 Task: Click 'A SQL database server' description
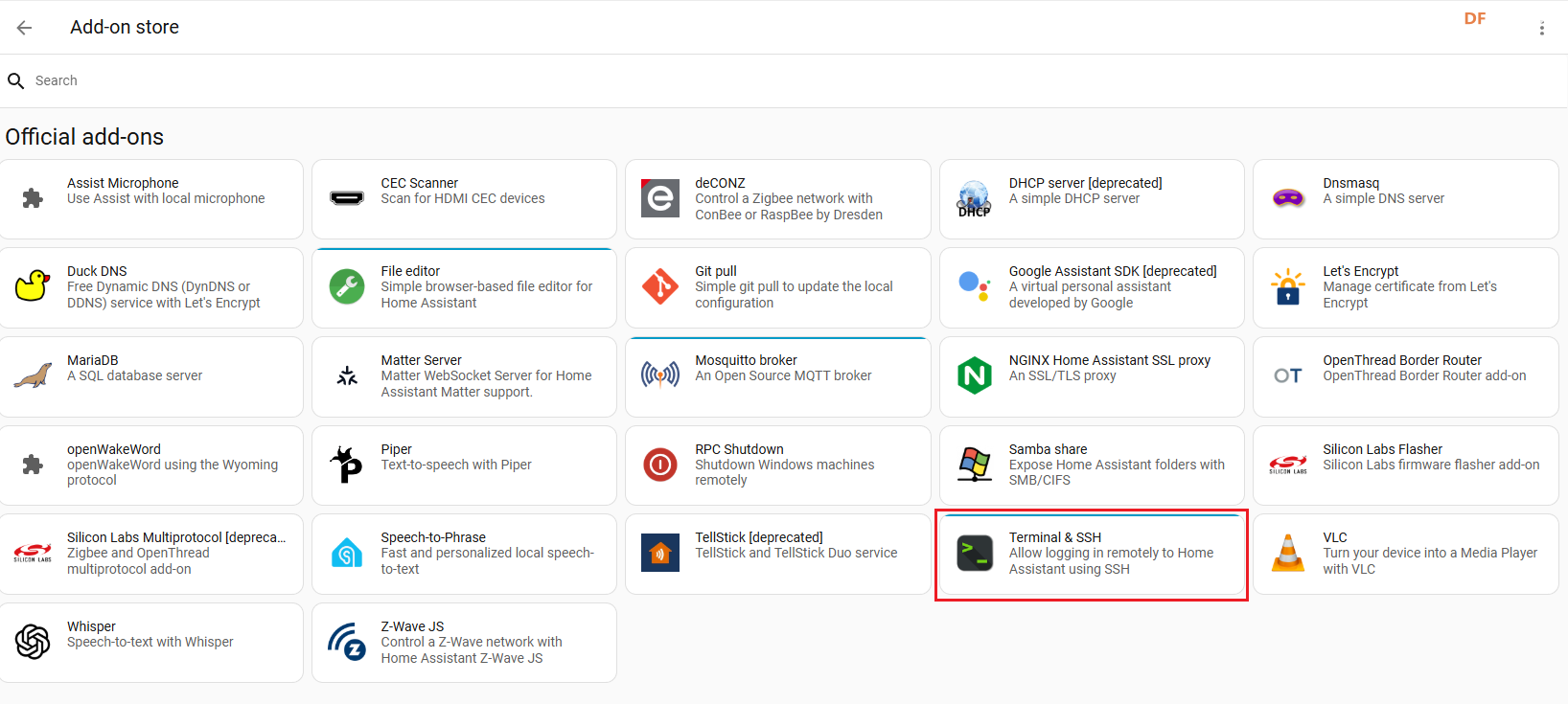tap(135, 375)
